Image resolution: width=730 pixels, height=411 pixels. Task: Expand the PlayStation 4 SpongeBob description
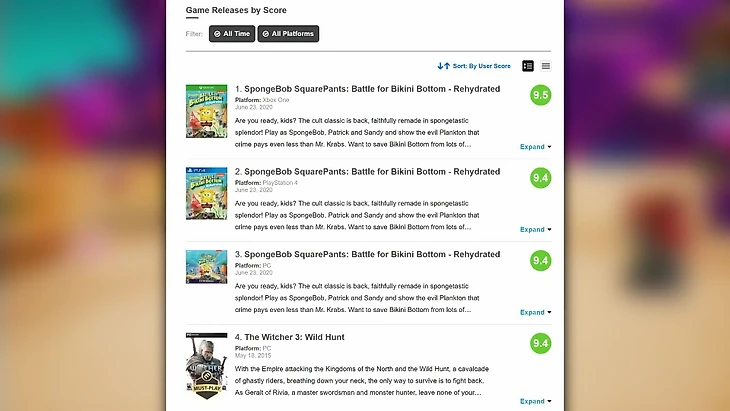point(535,229)
